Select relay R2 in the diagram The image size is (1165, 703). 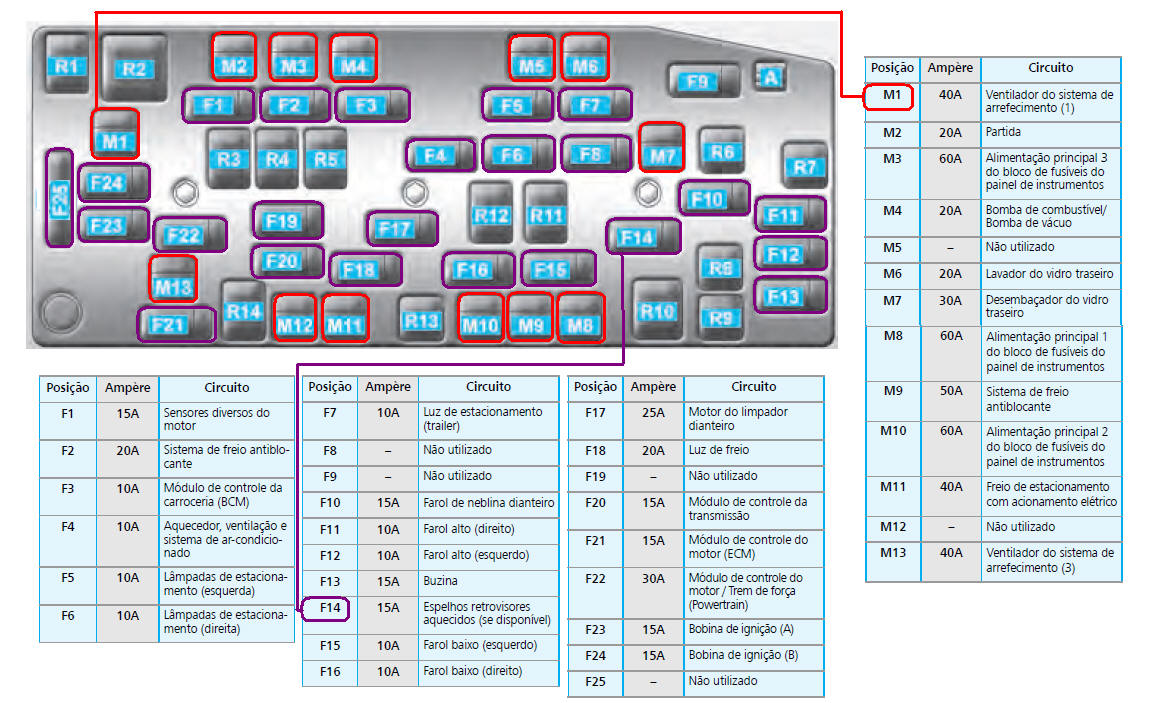tap(134, 66)
